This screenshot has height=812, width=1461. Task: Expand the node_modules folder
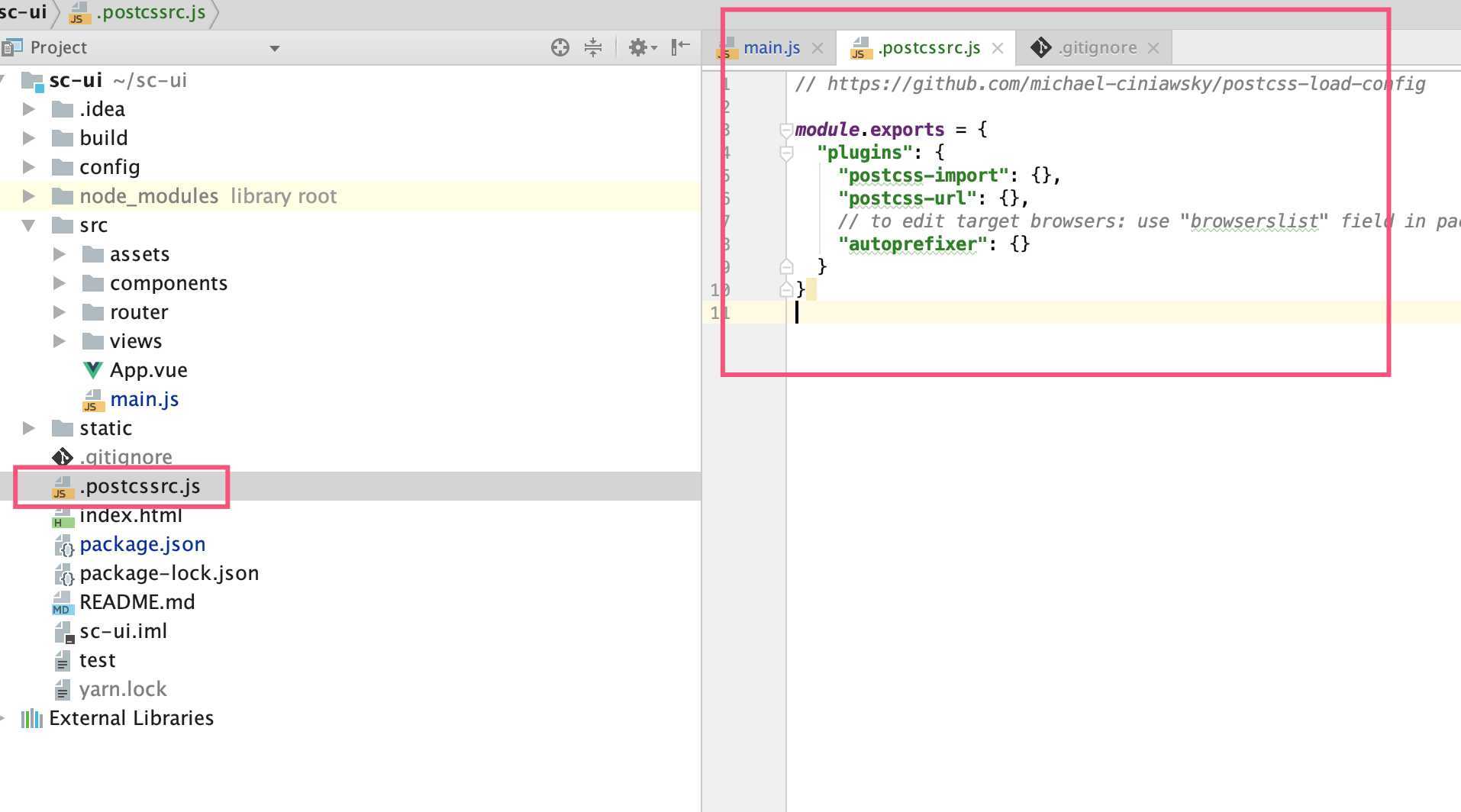click(29, 196)
